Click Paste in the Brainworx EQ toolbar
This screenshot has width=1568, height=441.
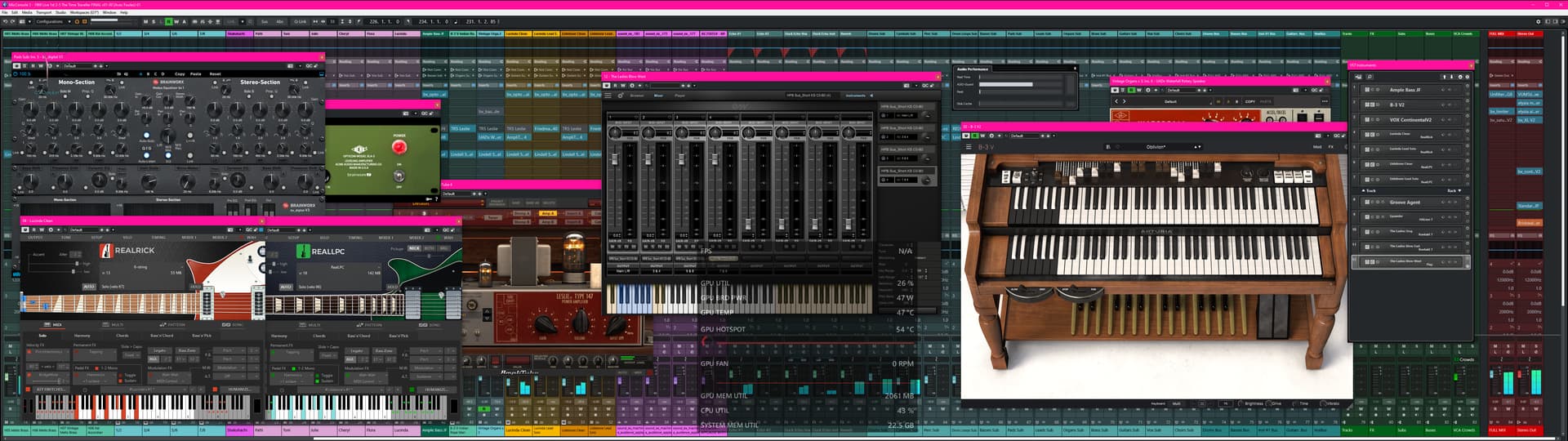pyautogui.click(x=195, y=73)
